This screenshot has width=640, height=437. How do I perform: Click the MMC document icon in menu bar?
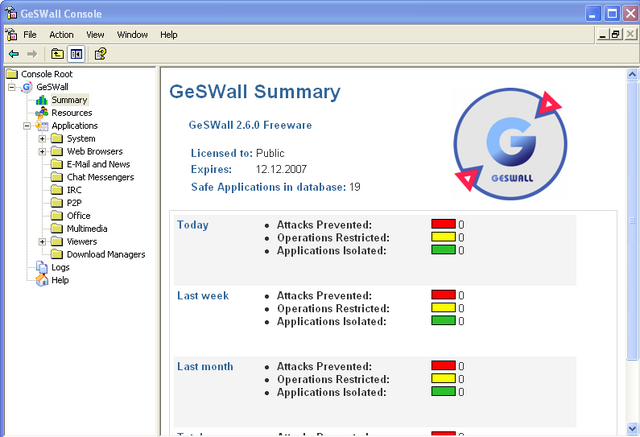pos(12,35)
